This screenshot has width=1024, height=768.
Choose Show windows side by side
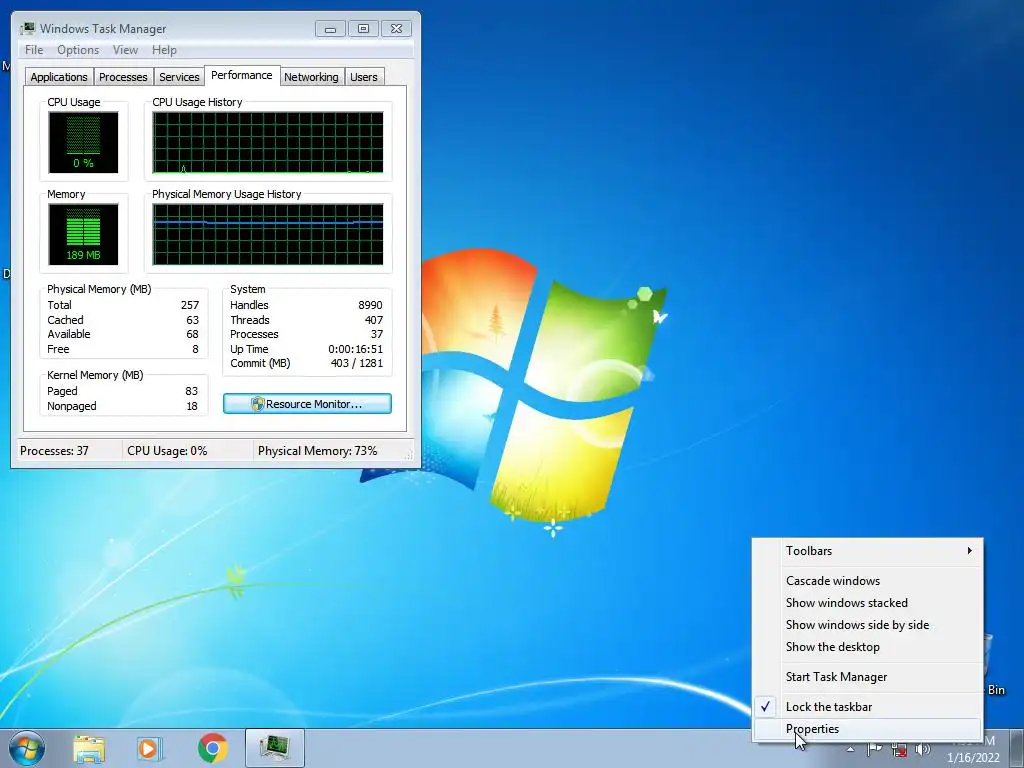[x=868, y=625]
